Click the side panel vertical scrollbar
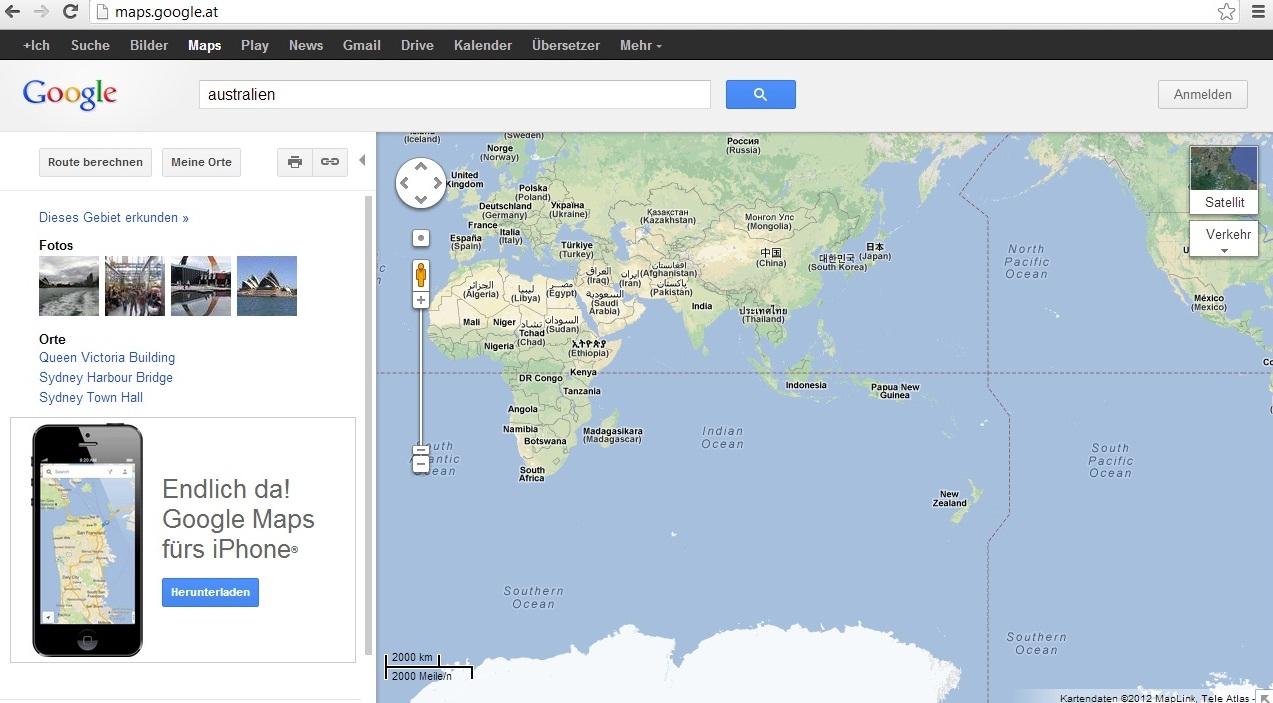1273x703 pixels. (x=369, y=425)
